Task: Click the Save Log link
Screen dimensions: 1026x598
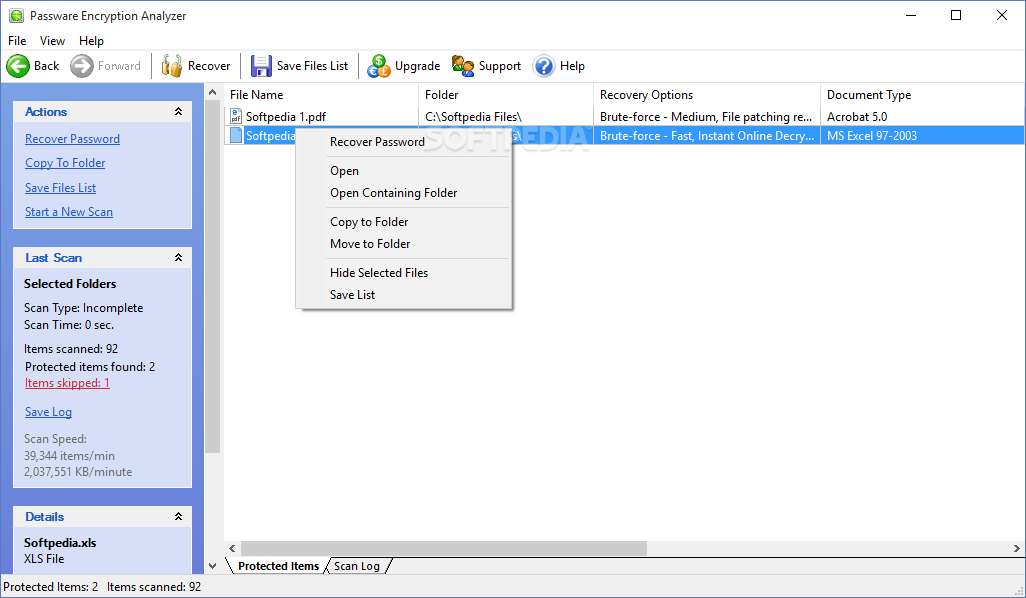Action: (48, 412)
